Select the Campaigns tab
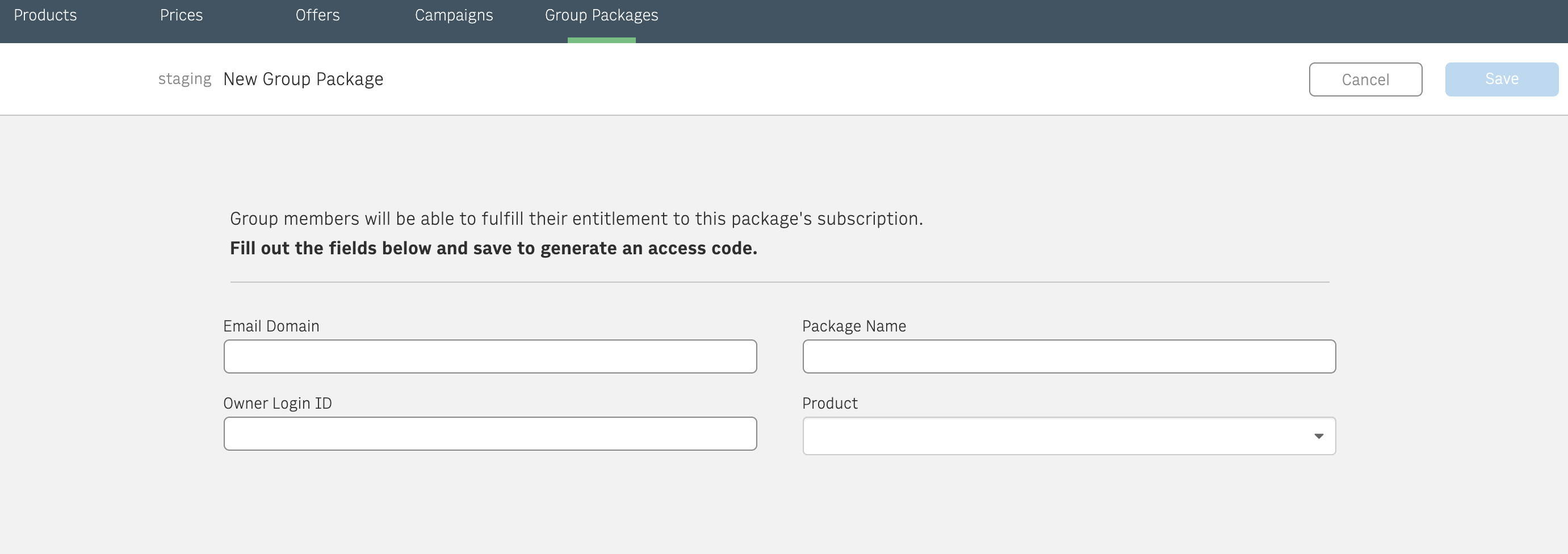The height and width of the screenshot is (554, 1568). click(454, 15)
